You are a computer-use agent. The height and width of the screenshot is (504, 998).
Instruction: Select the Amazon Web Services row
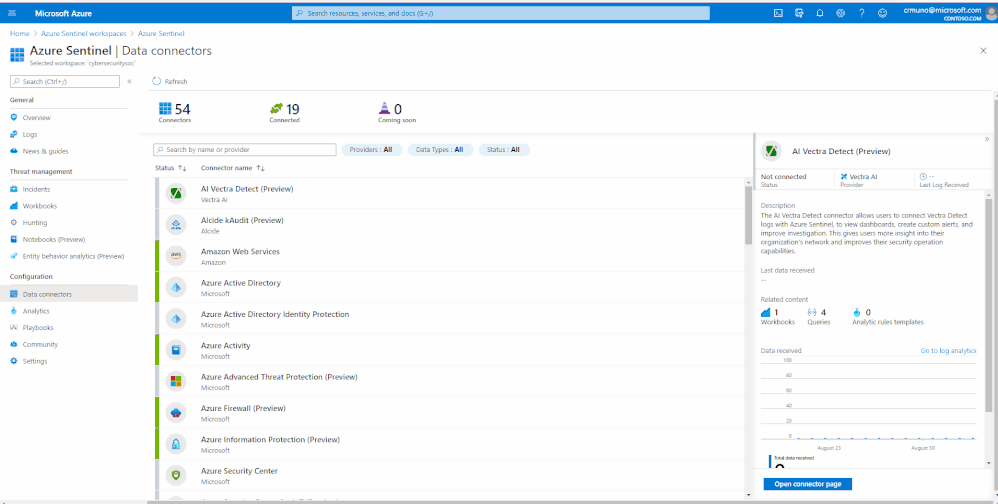(449, 256)
